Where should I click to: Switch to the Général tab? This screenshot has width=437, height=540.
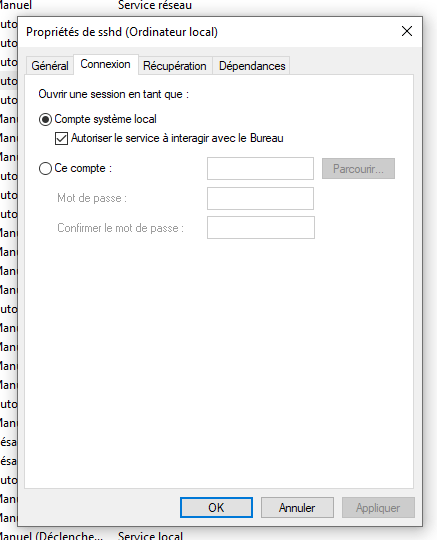[x=50, y=65]
